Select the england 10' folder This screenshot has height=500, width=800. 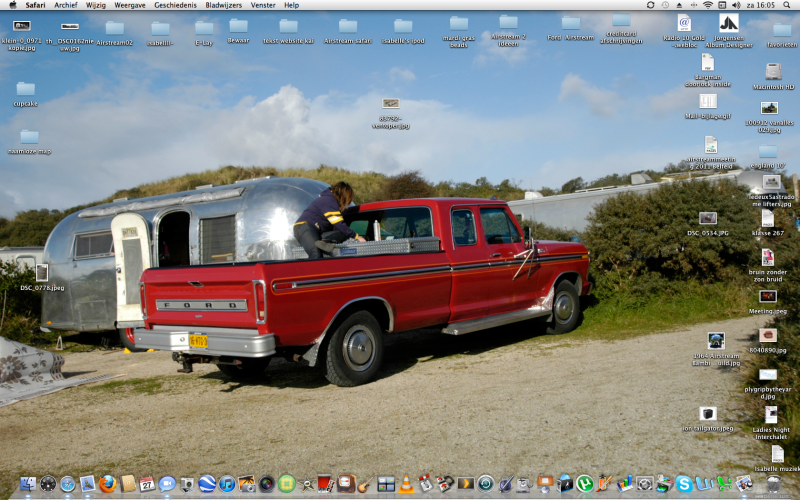coord(767,152)
